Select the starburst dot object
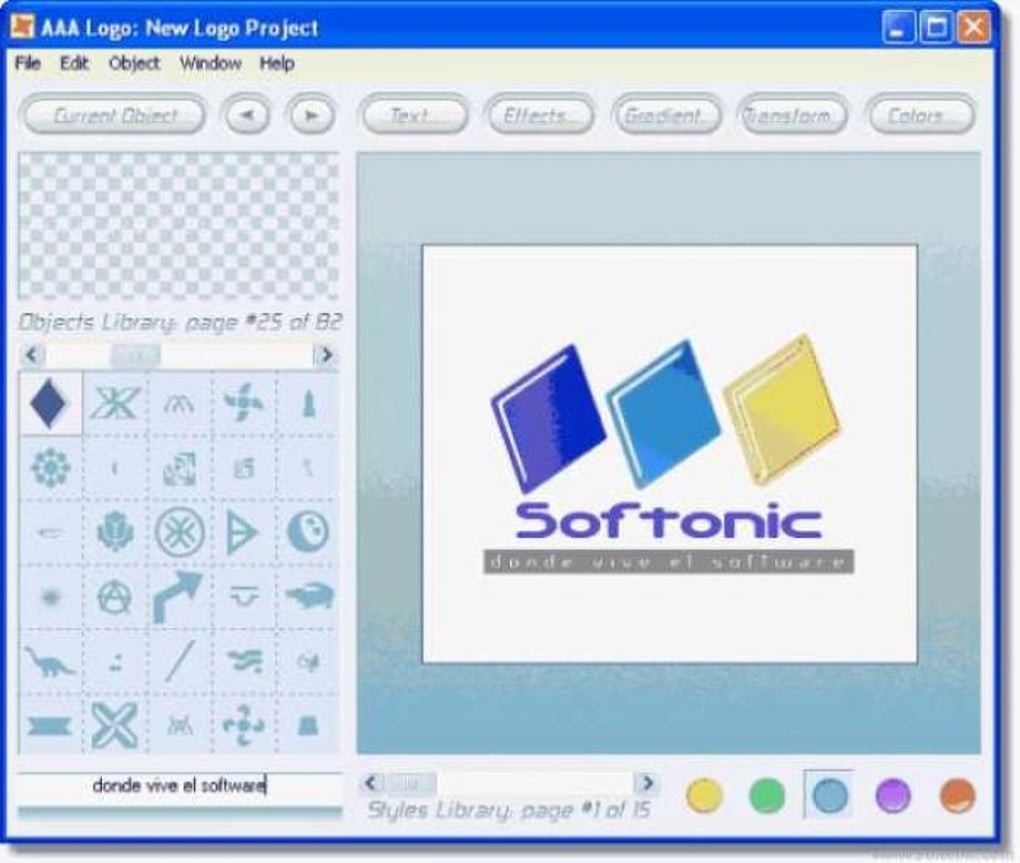Image resolution: width=1020 pixels, height=863 pixels. [x=50, y=596]
